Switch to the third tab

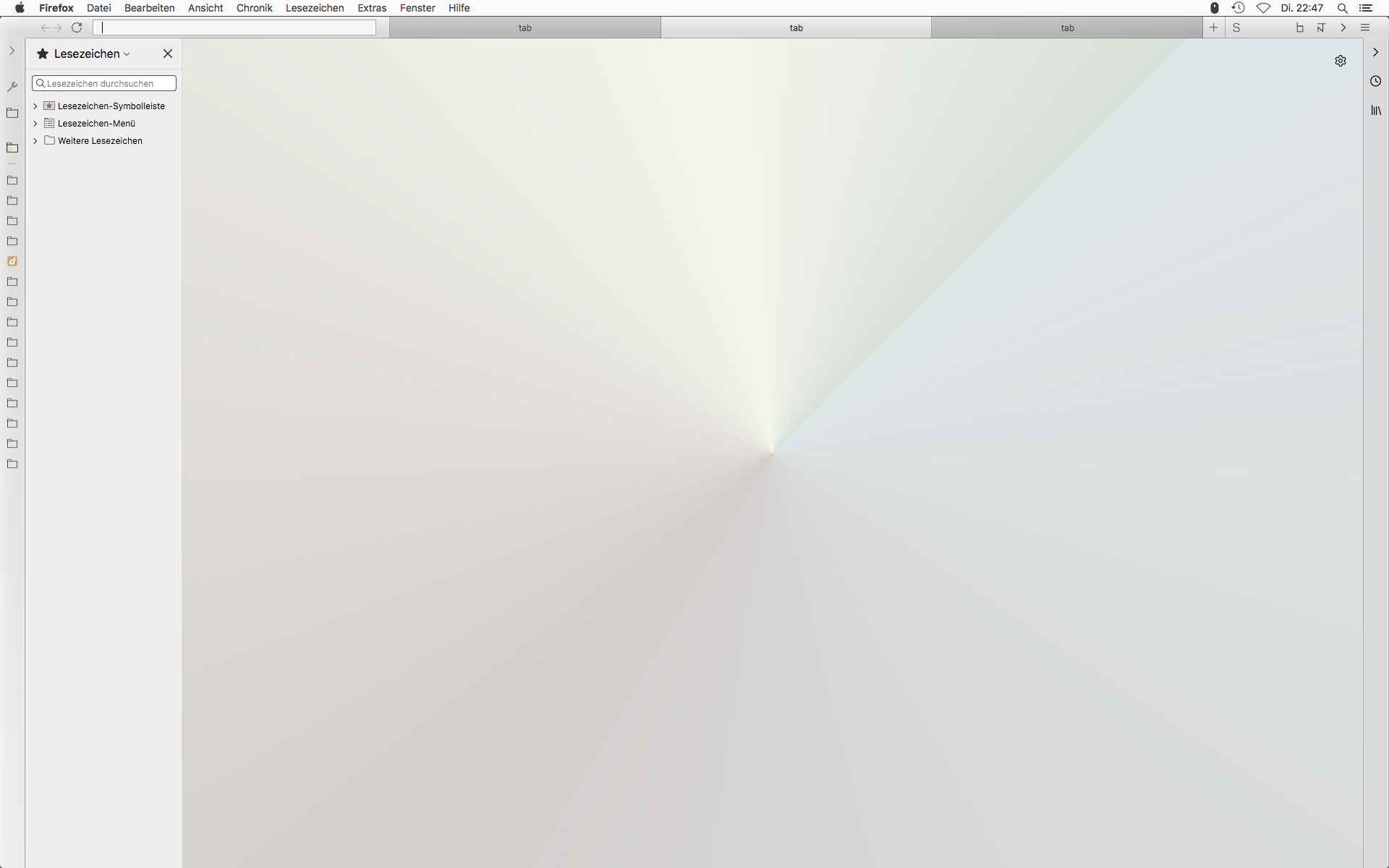coord(1067,27)
